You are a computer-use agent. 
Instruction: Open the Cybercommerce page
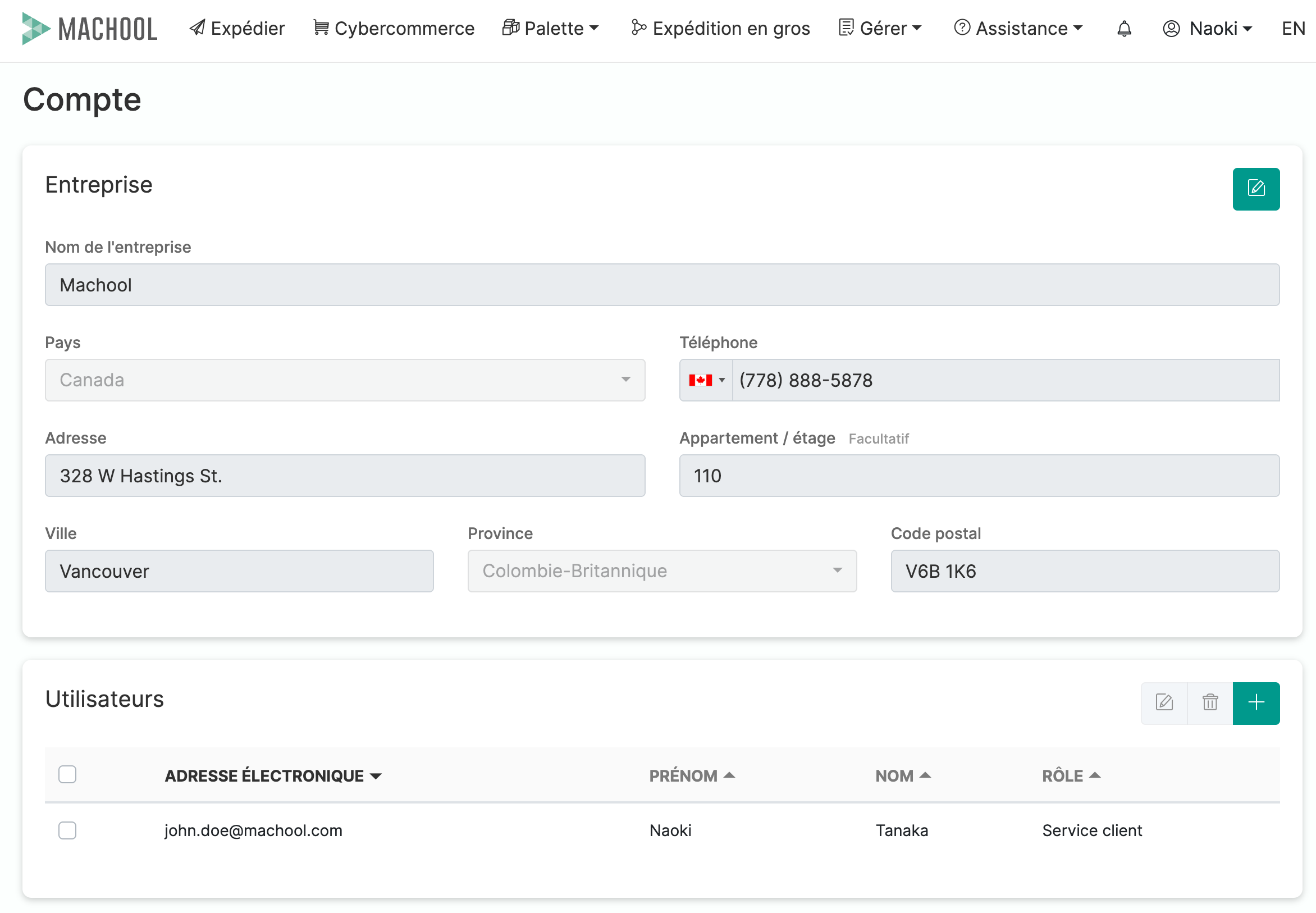coord(394,29)
